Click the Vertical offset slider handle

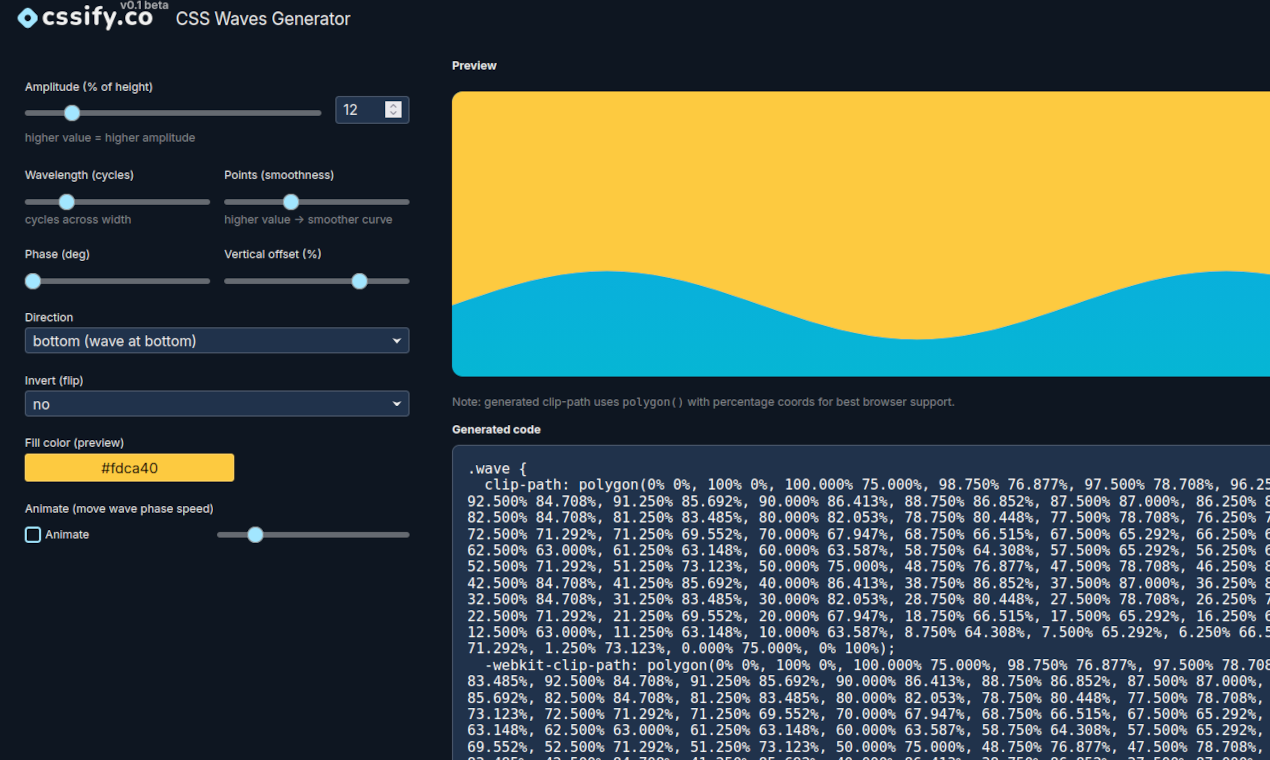pyautogui.click(x=359, y=282)
